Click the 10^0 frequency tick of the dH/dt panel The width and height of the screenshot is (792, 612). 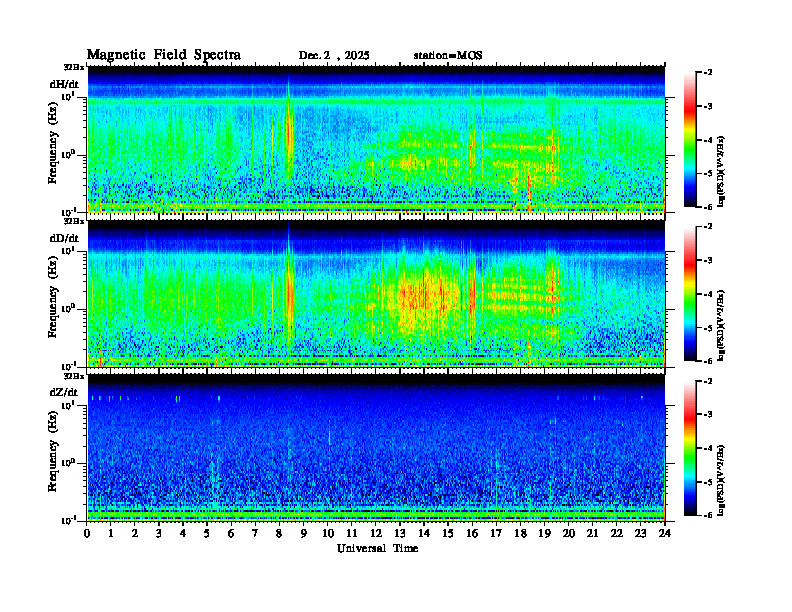[68, 155]
